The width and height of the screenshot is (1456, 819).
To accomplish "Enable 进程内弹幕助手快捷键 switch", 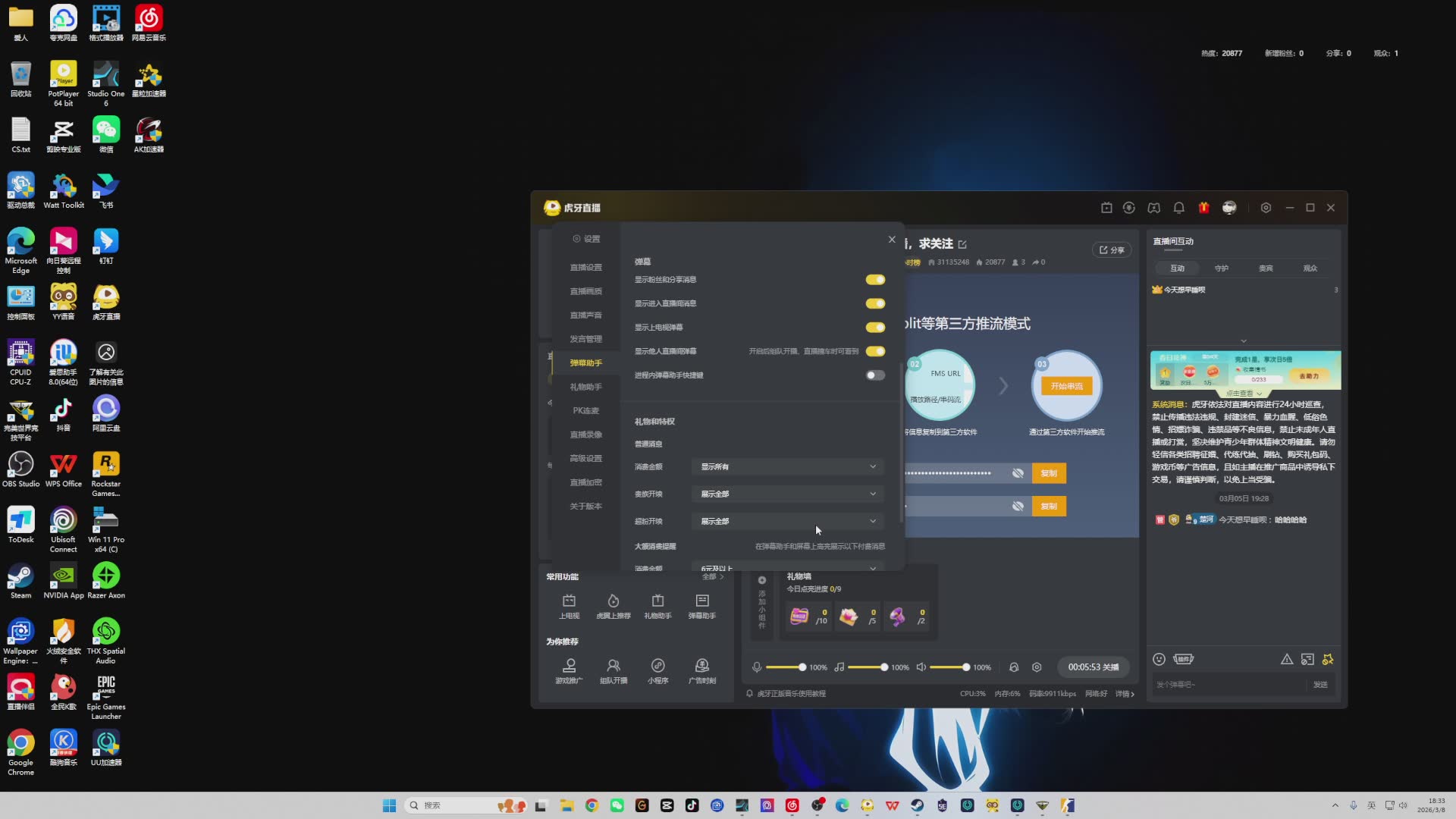I will click(x=875, y=375).
